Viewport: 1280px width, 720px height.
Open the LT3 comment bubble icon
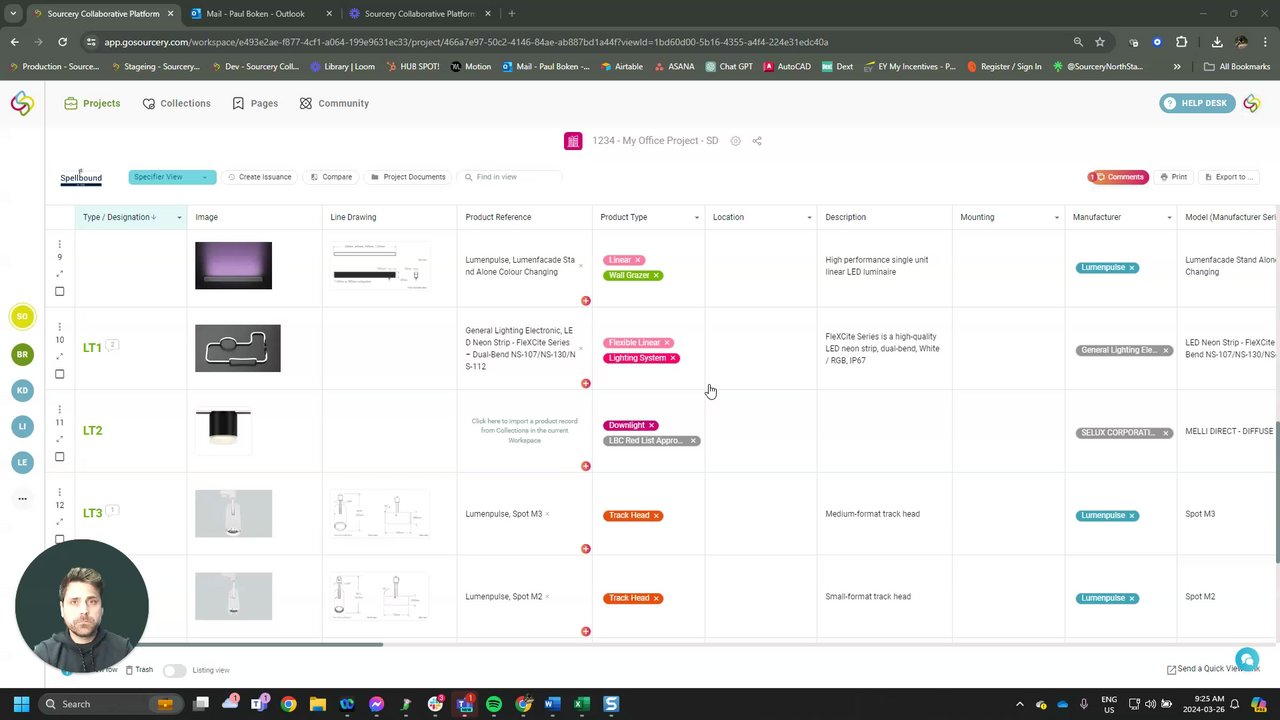[x=112, y=511]
